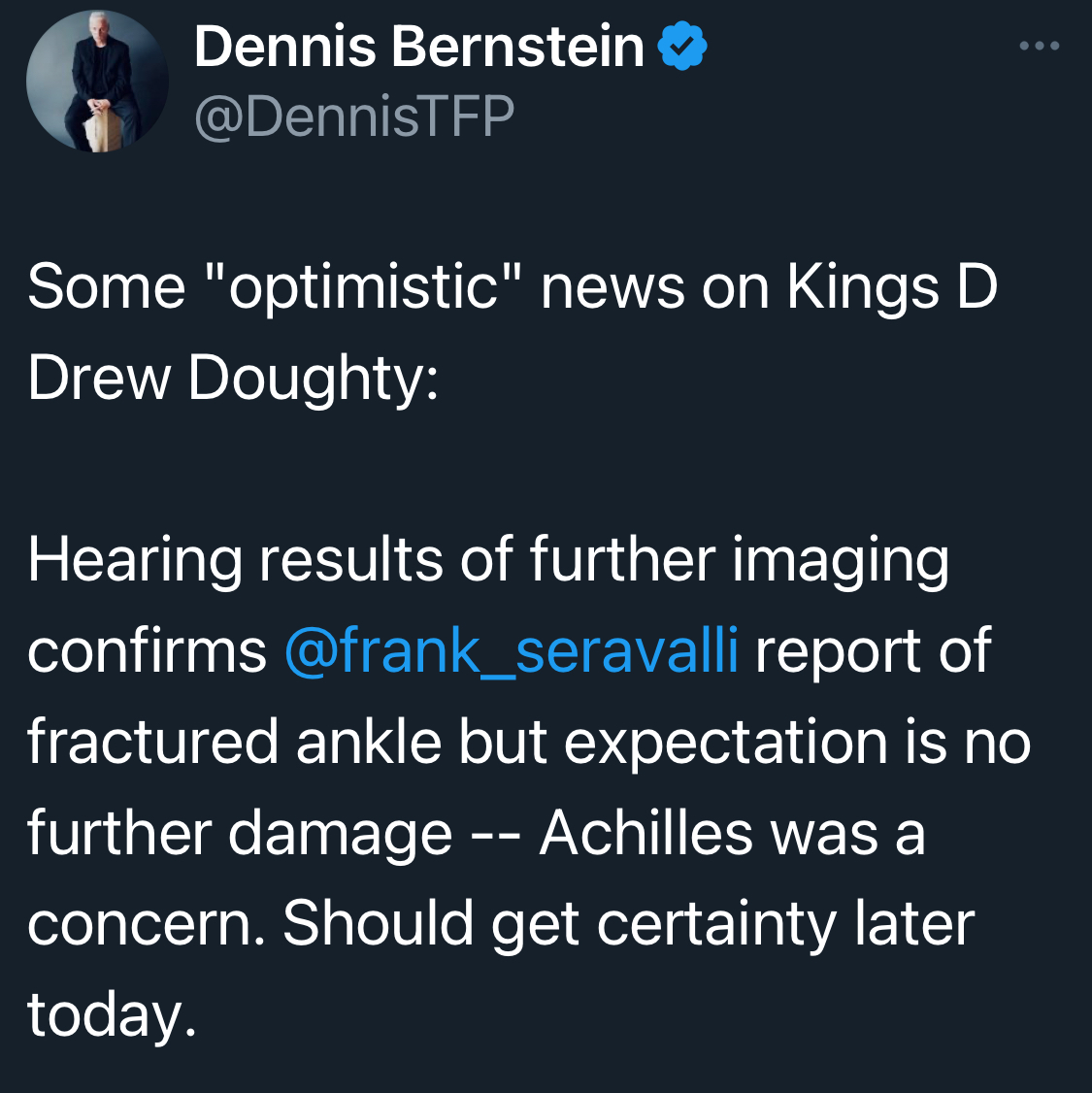Click the word "expectation" in the tweet

725,743
